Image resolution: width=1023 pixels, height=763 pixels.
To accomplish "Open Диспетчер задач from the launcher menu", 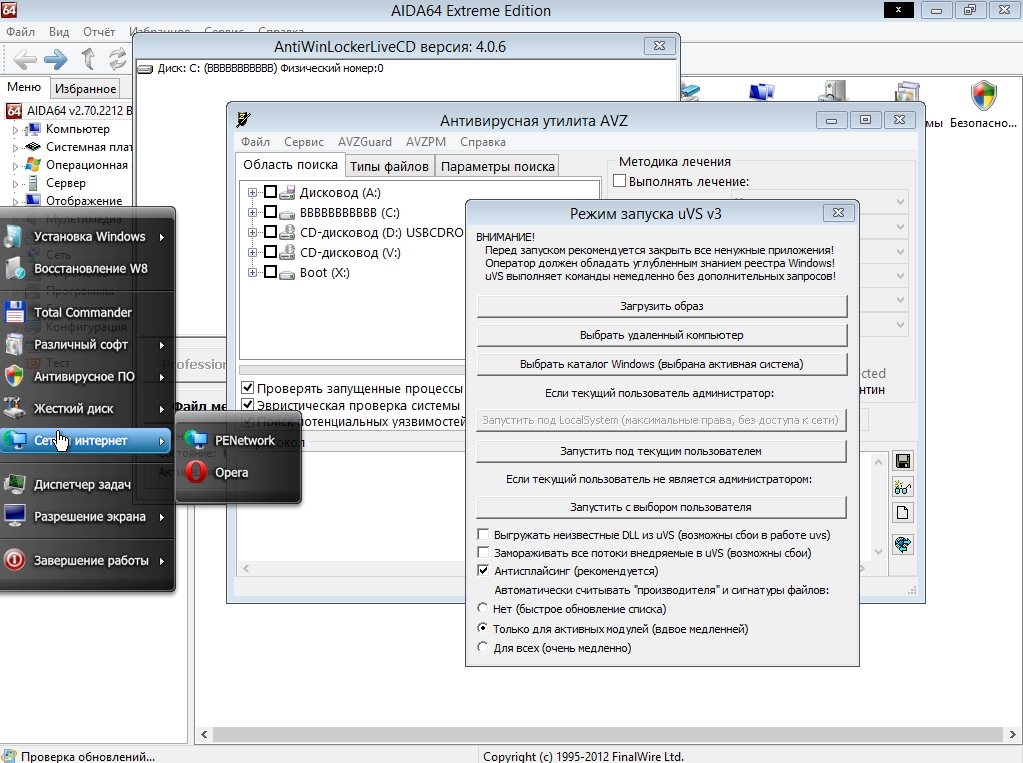I will tap(82, 485).
